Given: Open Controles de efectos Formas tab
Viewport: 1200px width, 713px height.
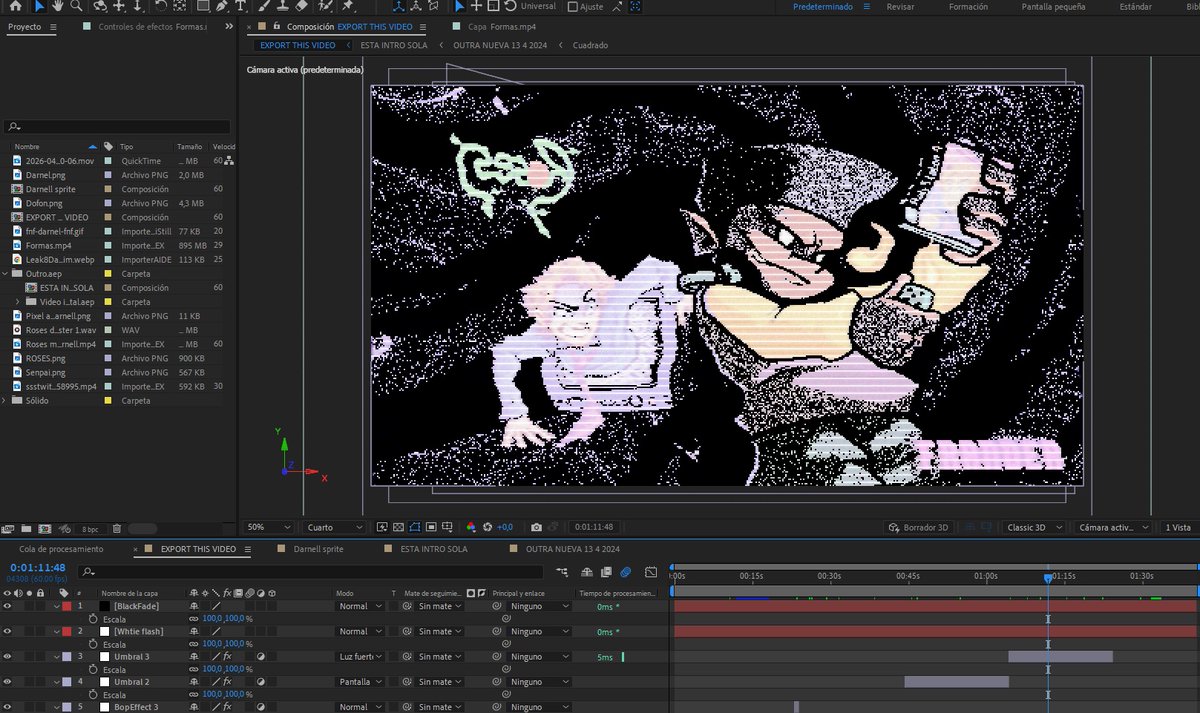Looking at the screenshot, I should point(152,27).
